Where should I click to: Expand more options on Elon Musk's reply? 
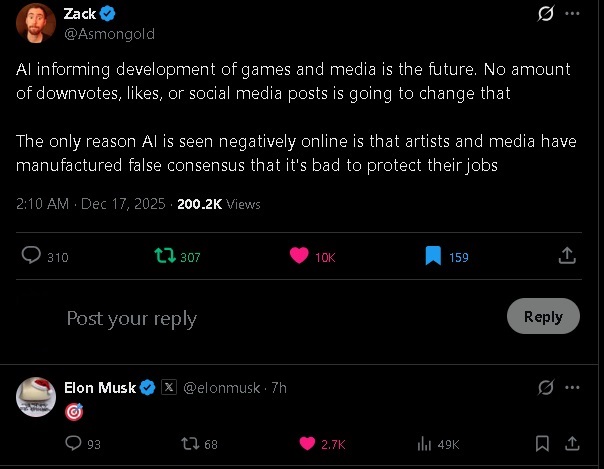pos(572,387)
